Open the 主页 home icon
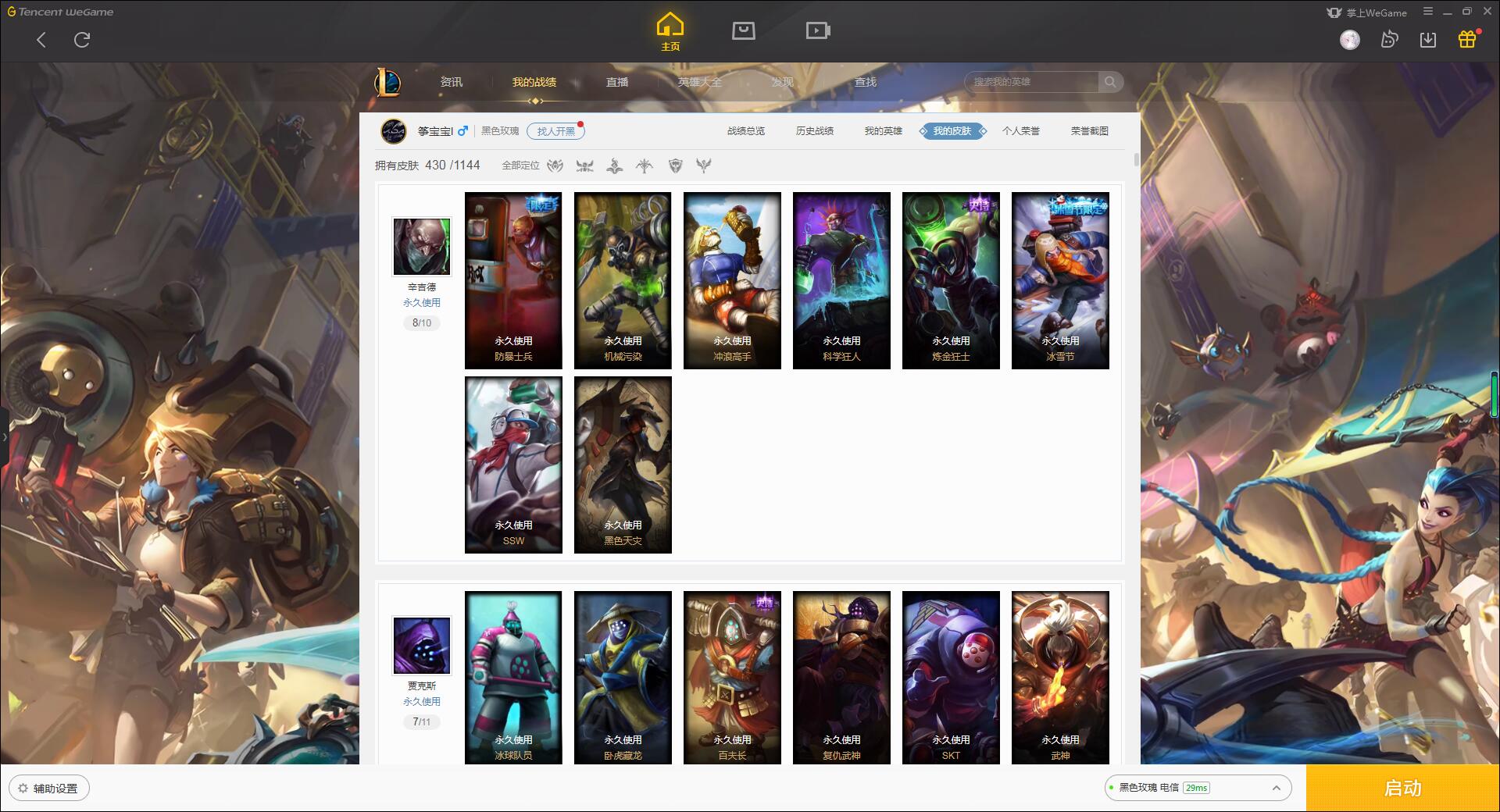This screenshot has width=1500, height=812. [670, 32]
